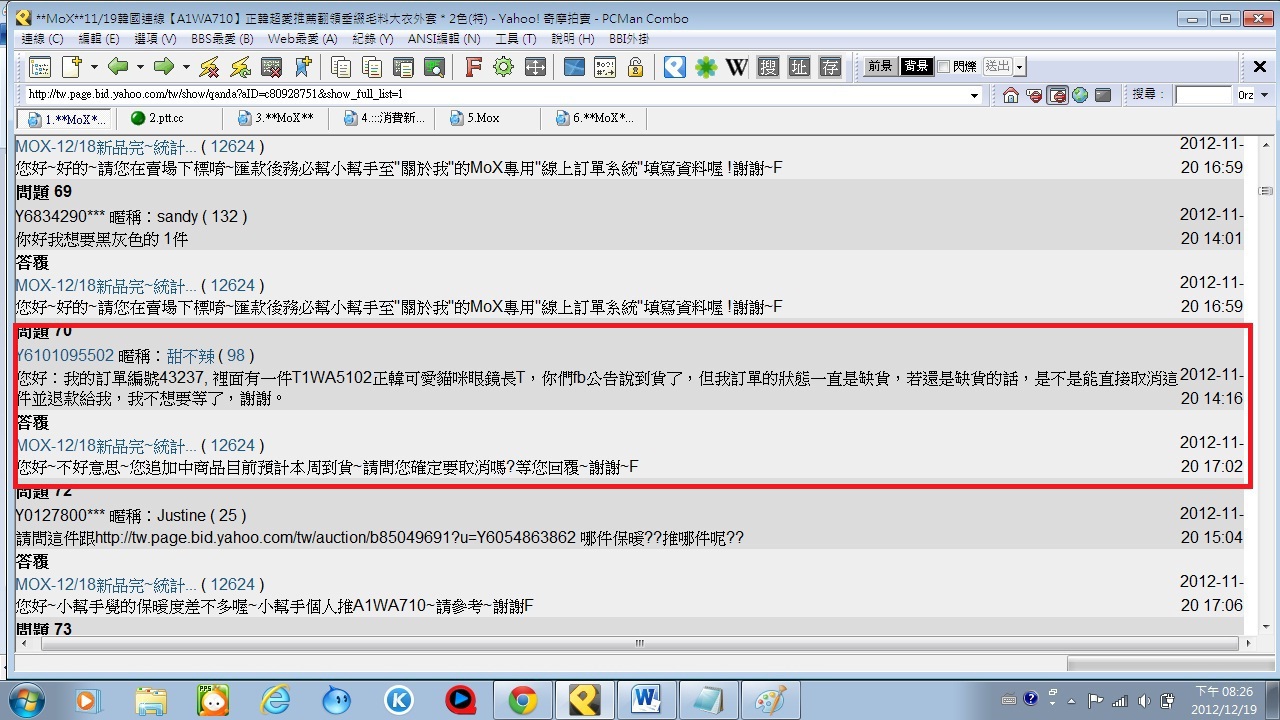Switch to the 3.**MoX** tab

(x=277, y=118)
